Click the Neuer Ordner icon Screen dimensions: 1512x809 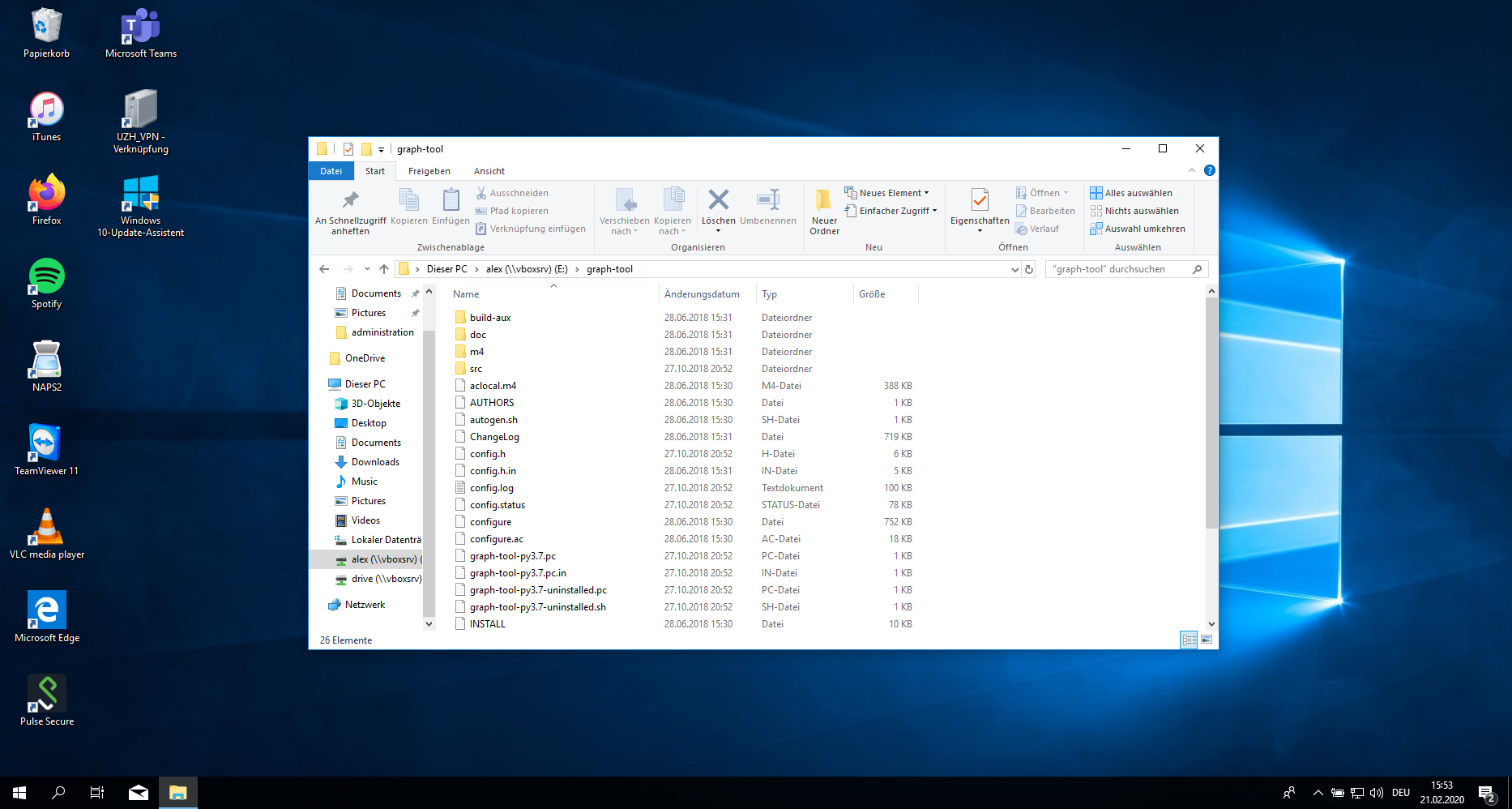[824, 200]
